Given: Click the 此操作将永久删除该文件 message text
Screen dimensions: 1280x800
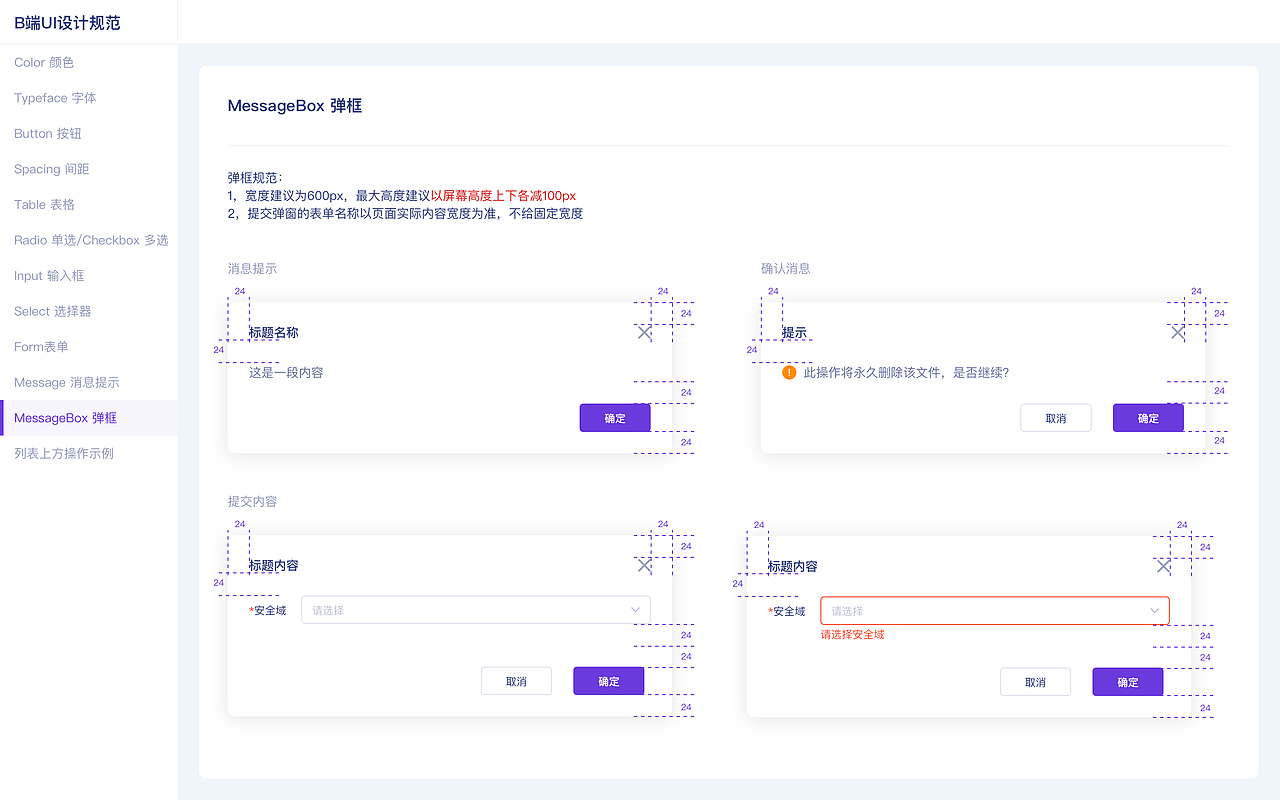Looking at the screenshot, I should [906, 372].
